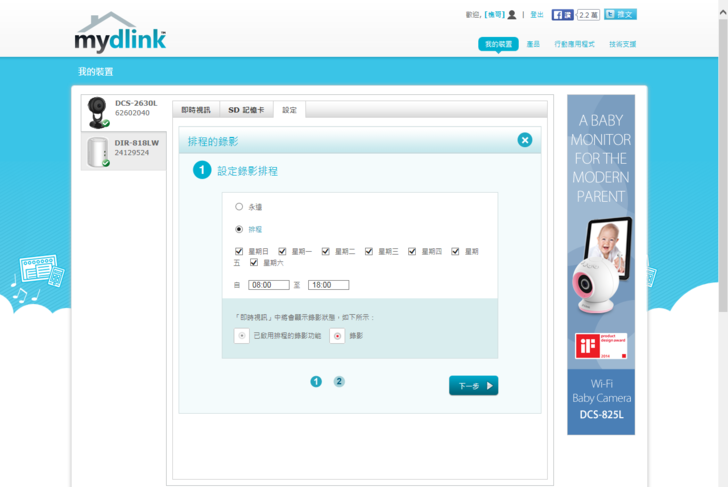
Task: Click the end time field 18:00
Action: 328,285
